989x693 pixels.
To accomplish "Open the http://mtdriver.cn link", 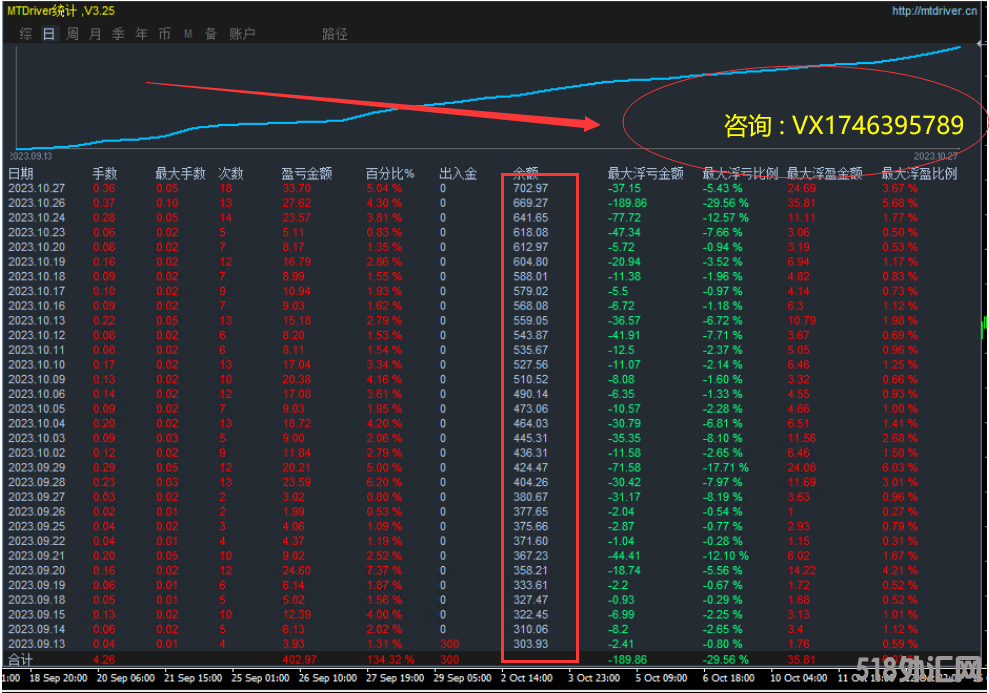I will pos(935,11).
